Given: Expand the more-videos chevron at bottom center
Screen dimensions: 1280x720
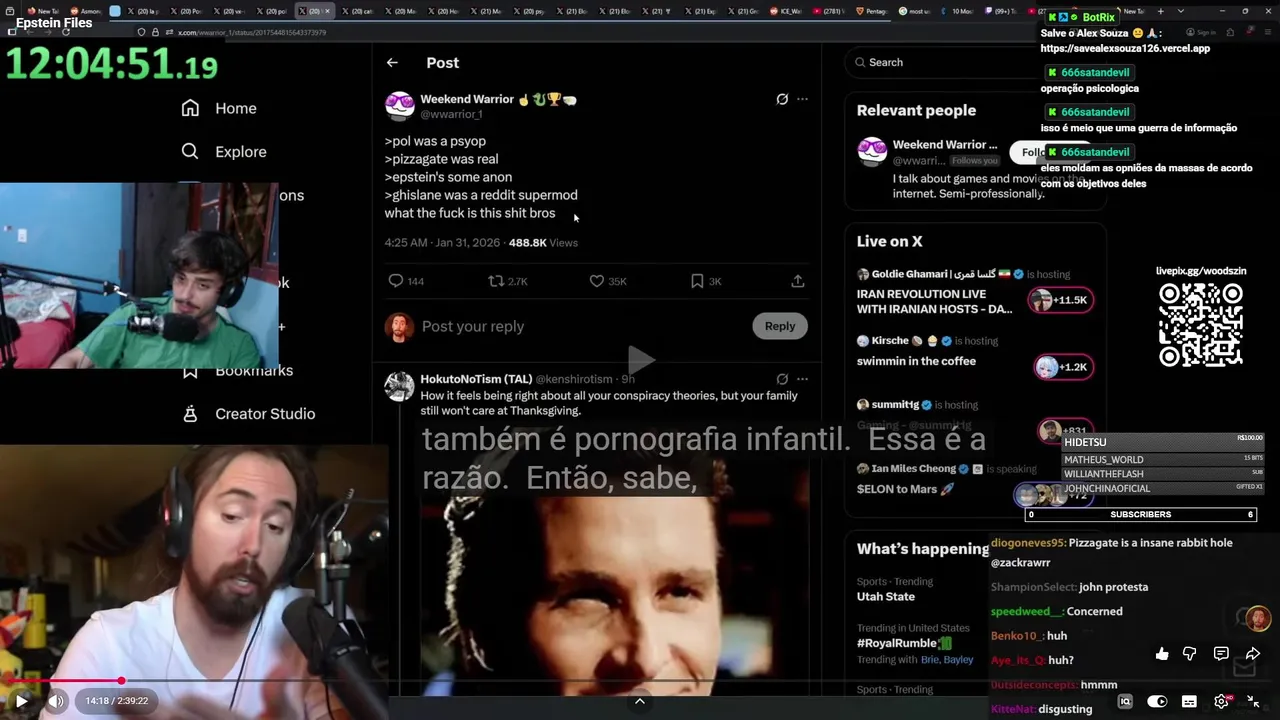Looking at the screenshot, I should coord(640,702).
